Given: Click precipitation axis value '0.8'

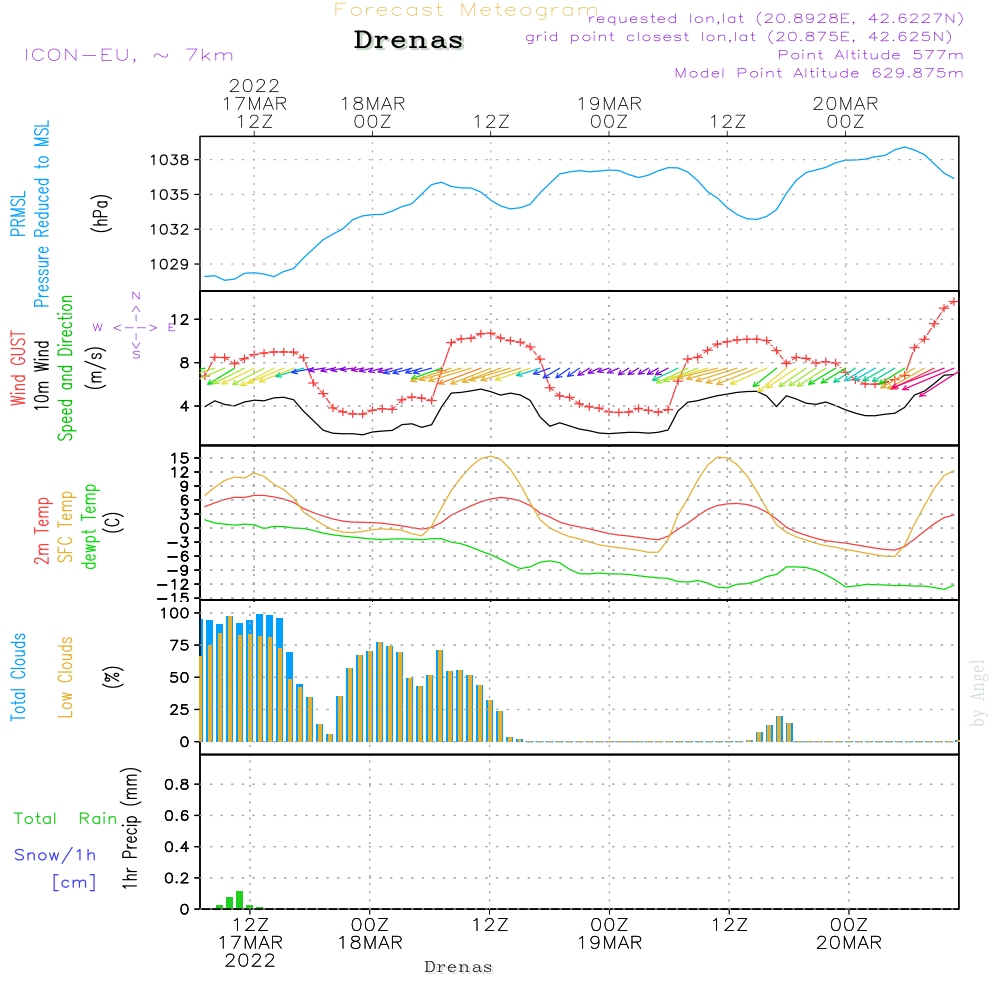Looking at the screenshot, I should point(177,784).
